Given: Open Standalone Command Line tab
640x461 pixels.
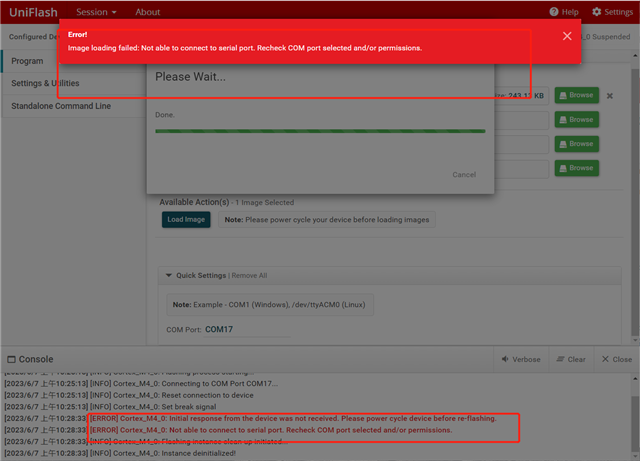Looking at the screenshot, I should coord(73,106).
